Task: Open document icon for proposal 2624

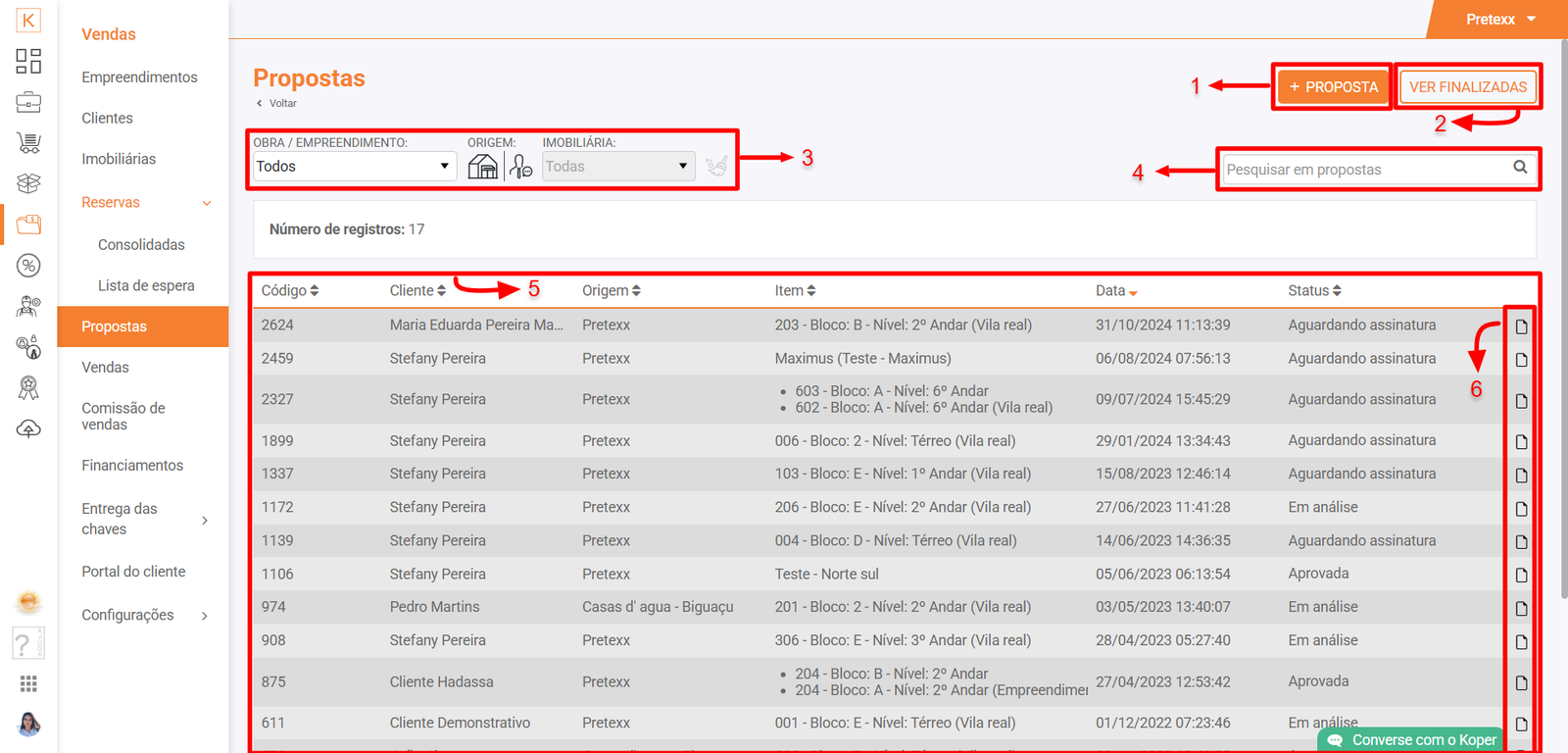Action: 1521,326
